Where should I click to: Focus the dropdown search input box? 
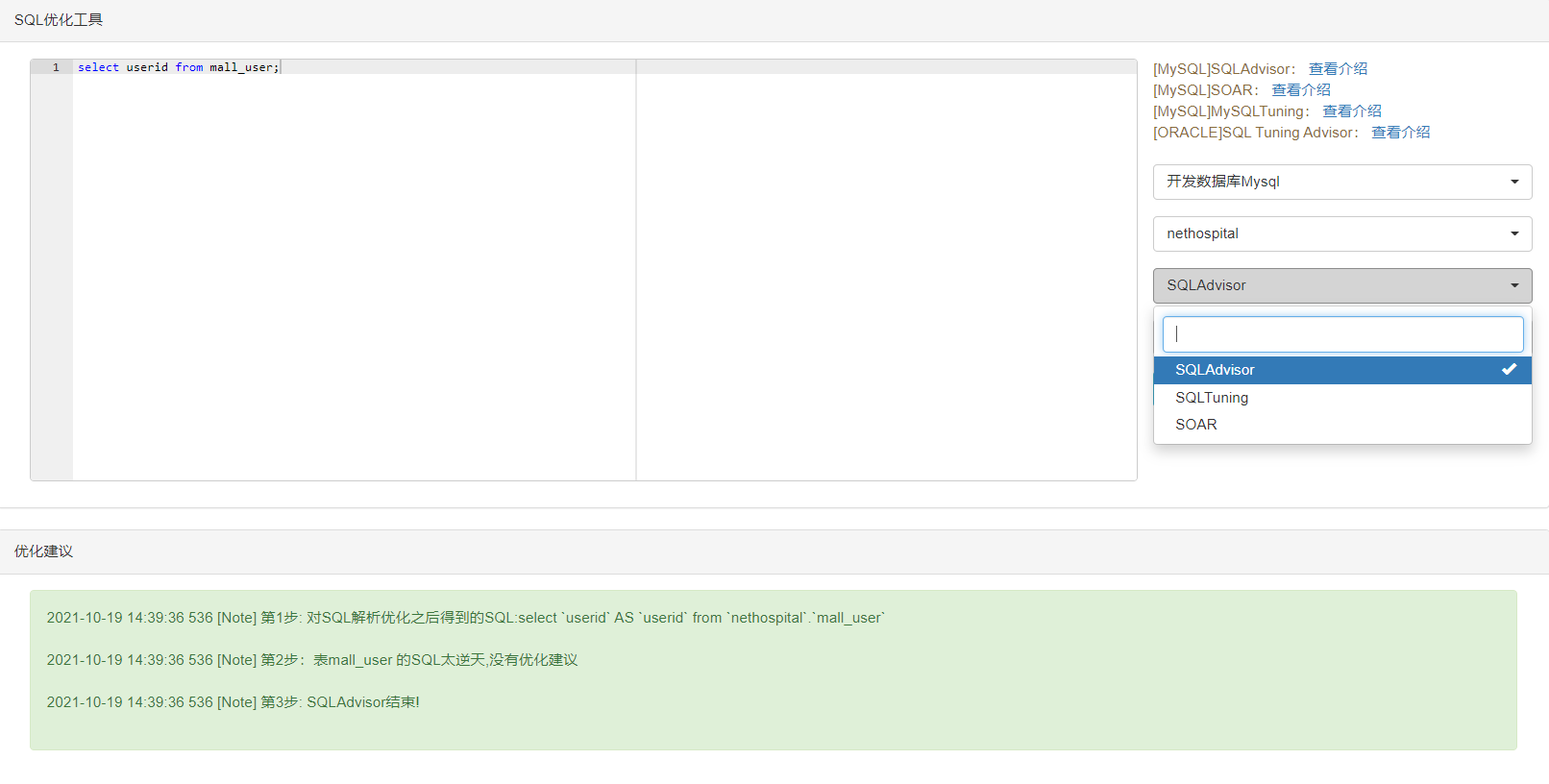tap(1341, 334)
